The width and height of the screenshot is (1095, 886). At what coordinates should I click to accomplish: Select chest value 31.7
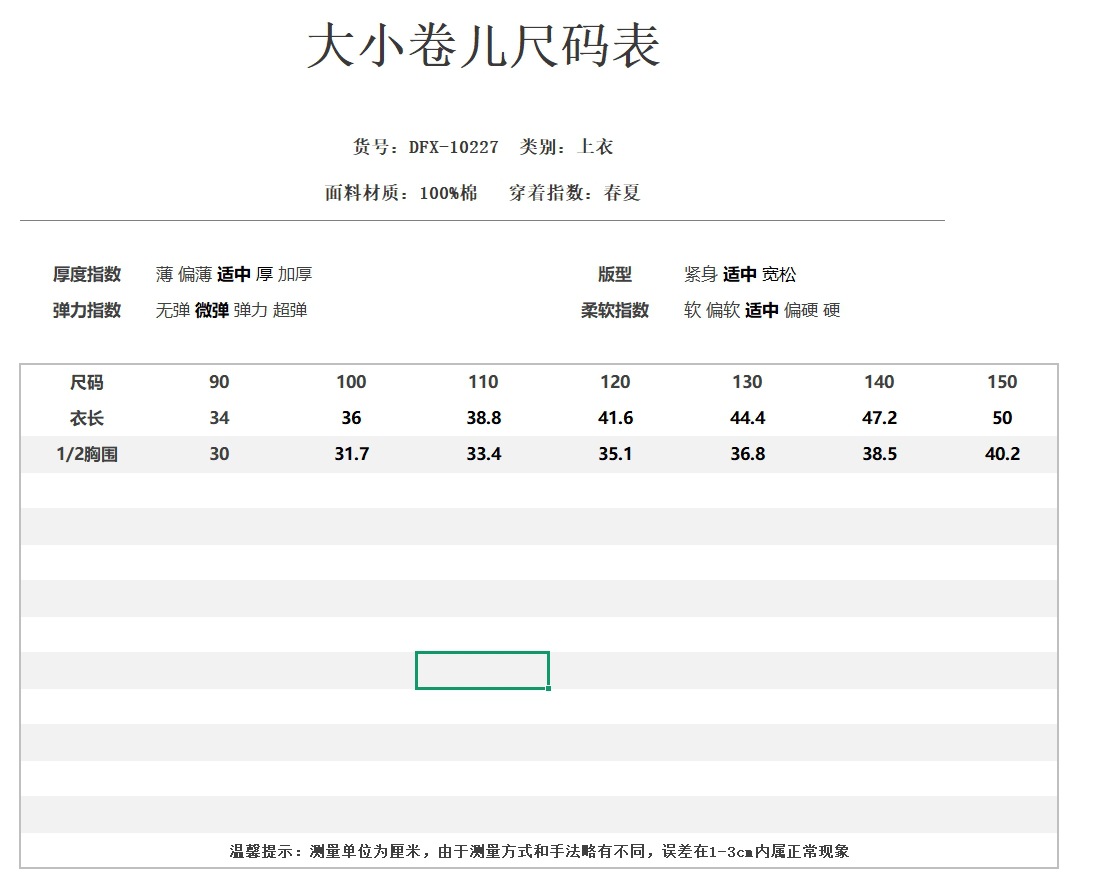[x=351, y=455]
